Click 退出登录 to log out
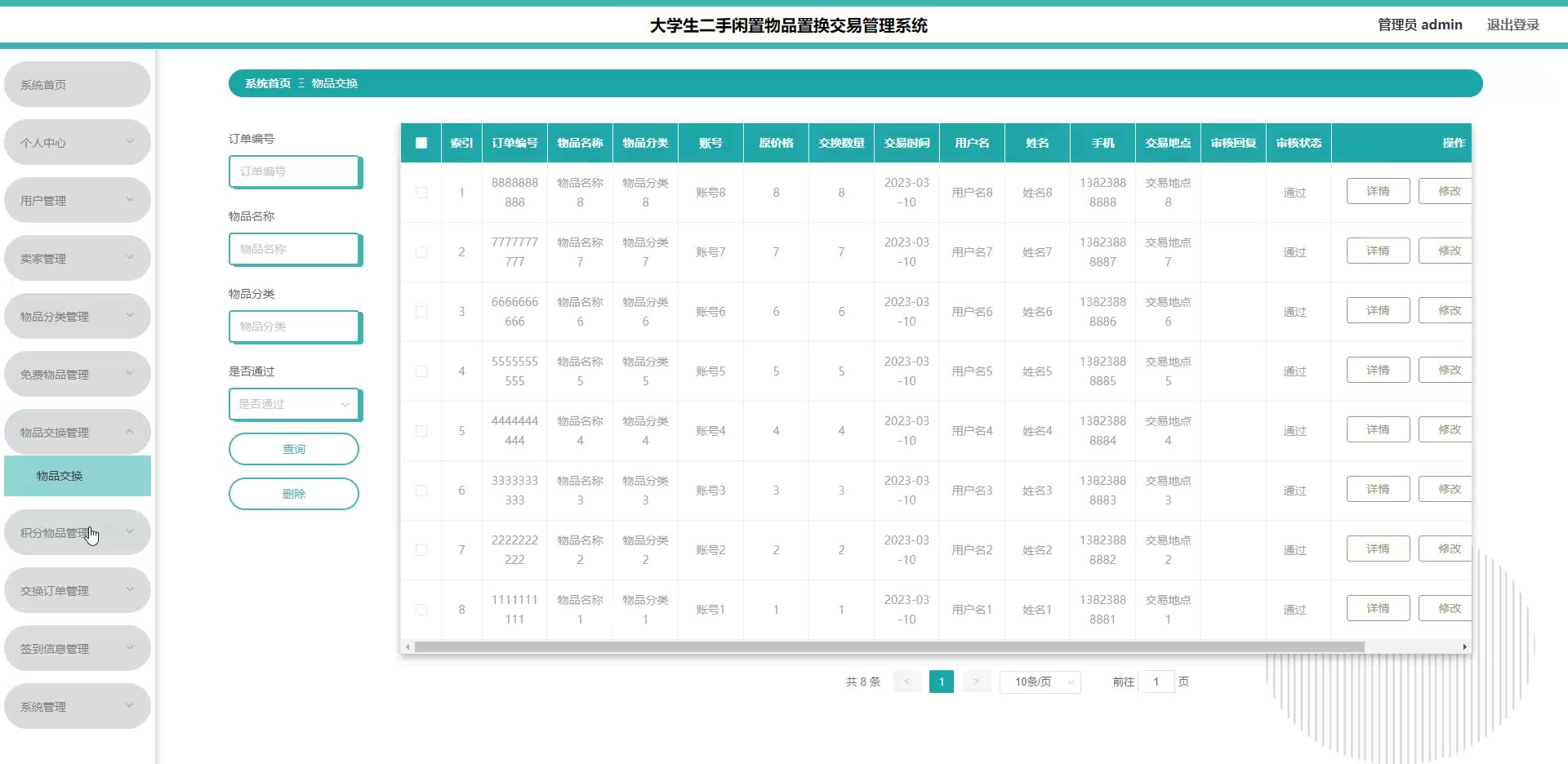Viewport: 1568px width, 764px height. click(x=1512, y=24)
